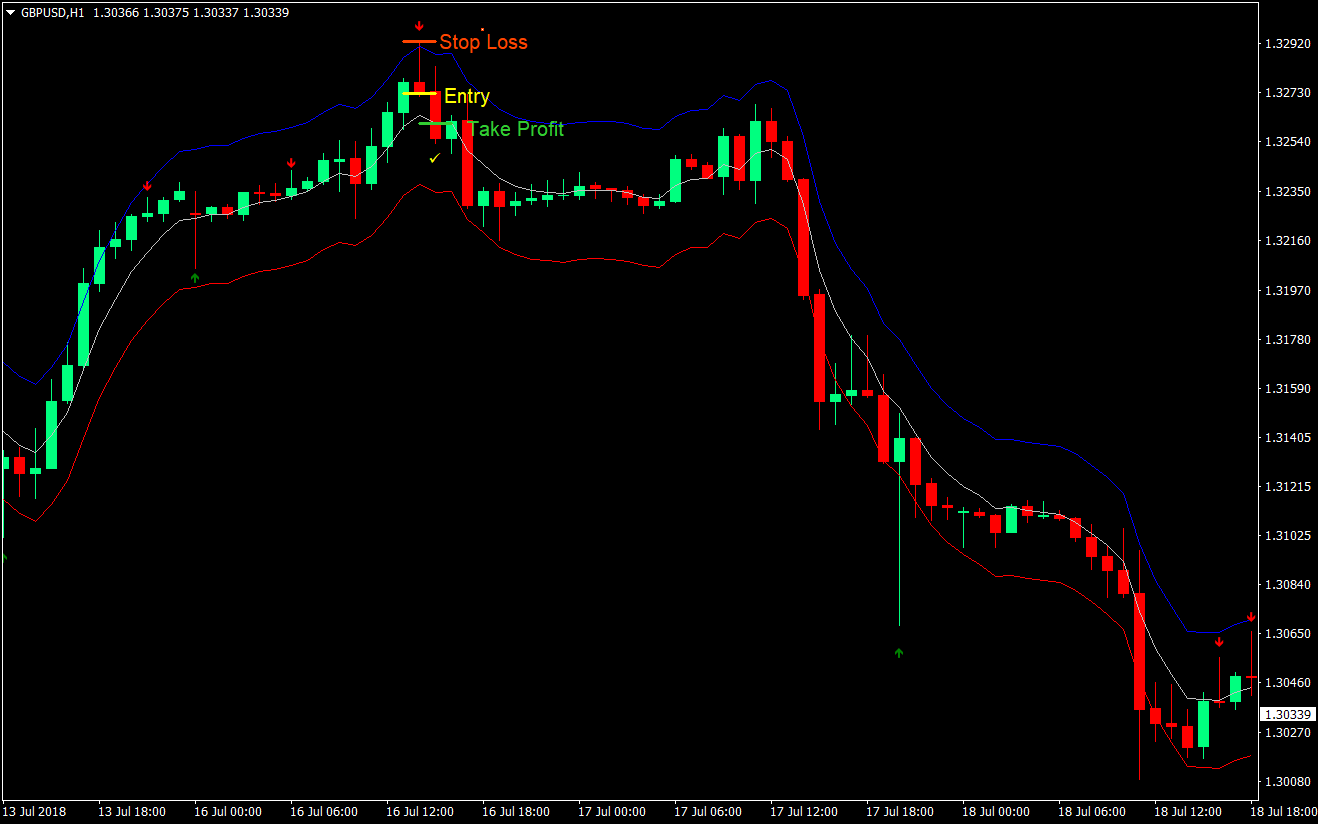Open the GBPUSD,H1 chart dropdown triangle
Image resolution: width=1318 pixels, height=824 pixels.
point(8,12)
